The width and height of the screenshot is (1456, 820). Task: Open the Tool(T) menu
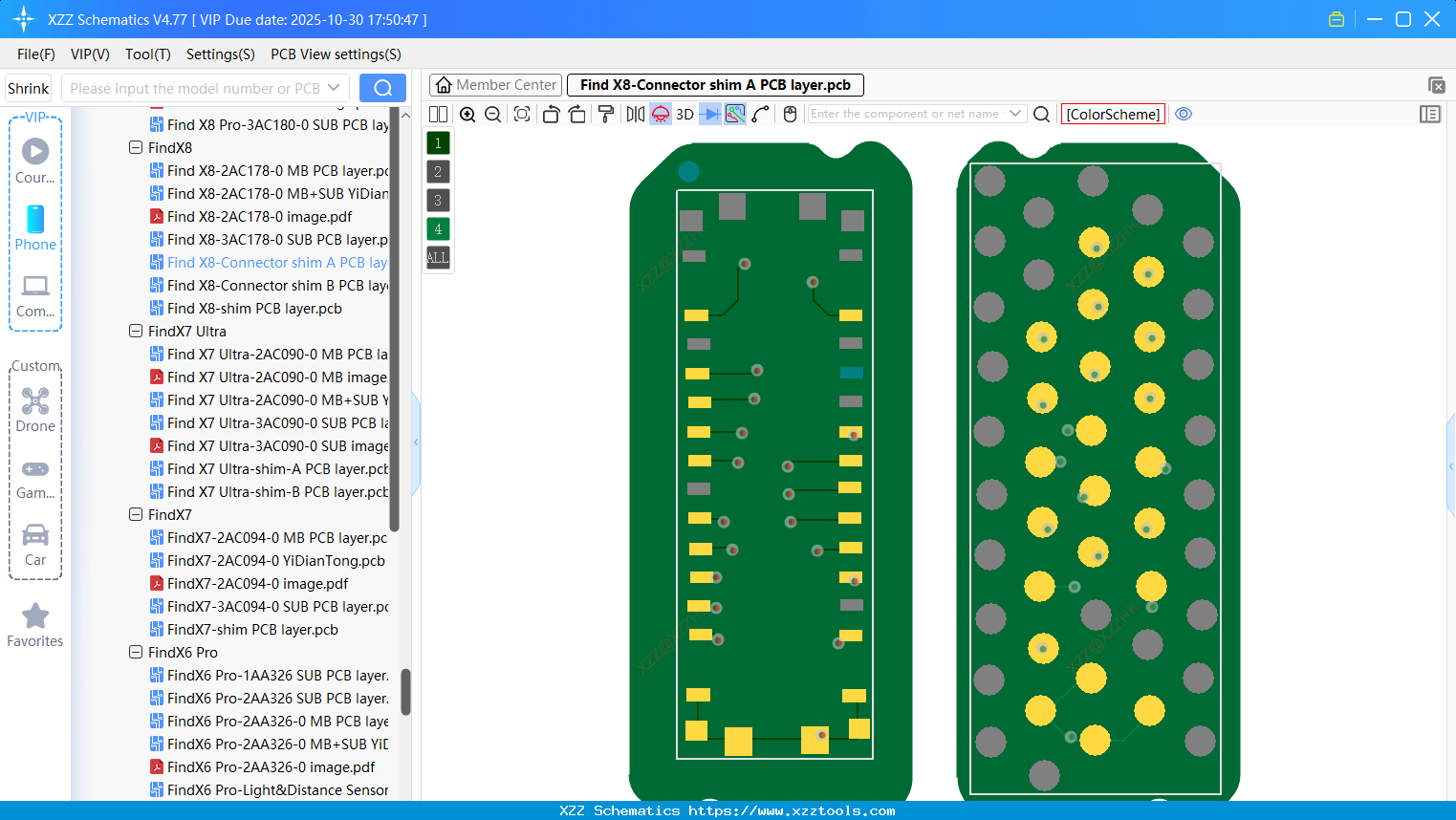point(147,54)
